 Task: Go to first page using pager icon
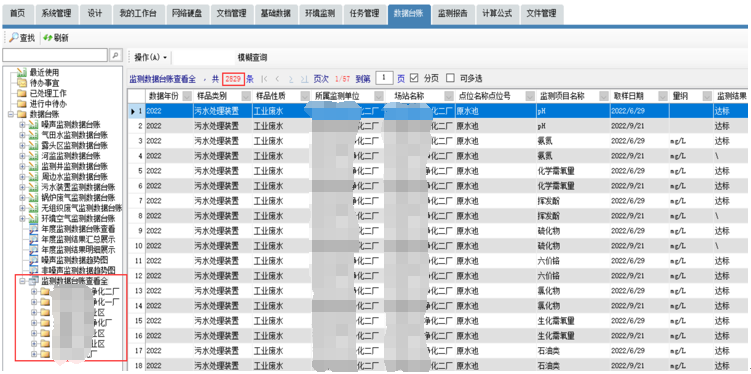pyautogui.click(x=264, y=78)
